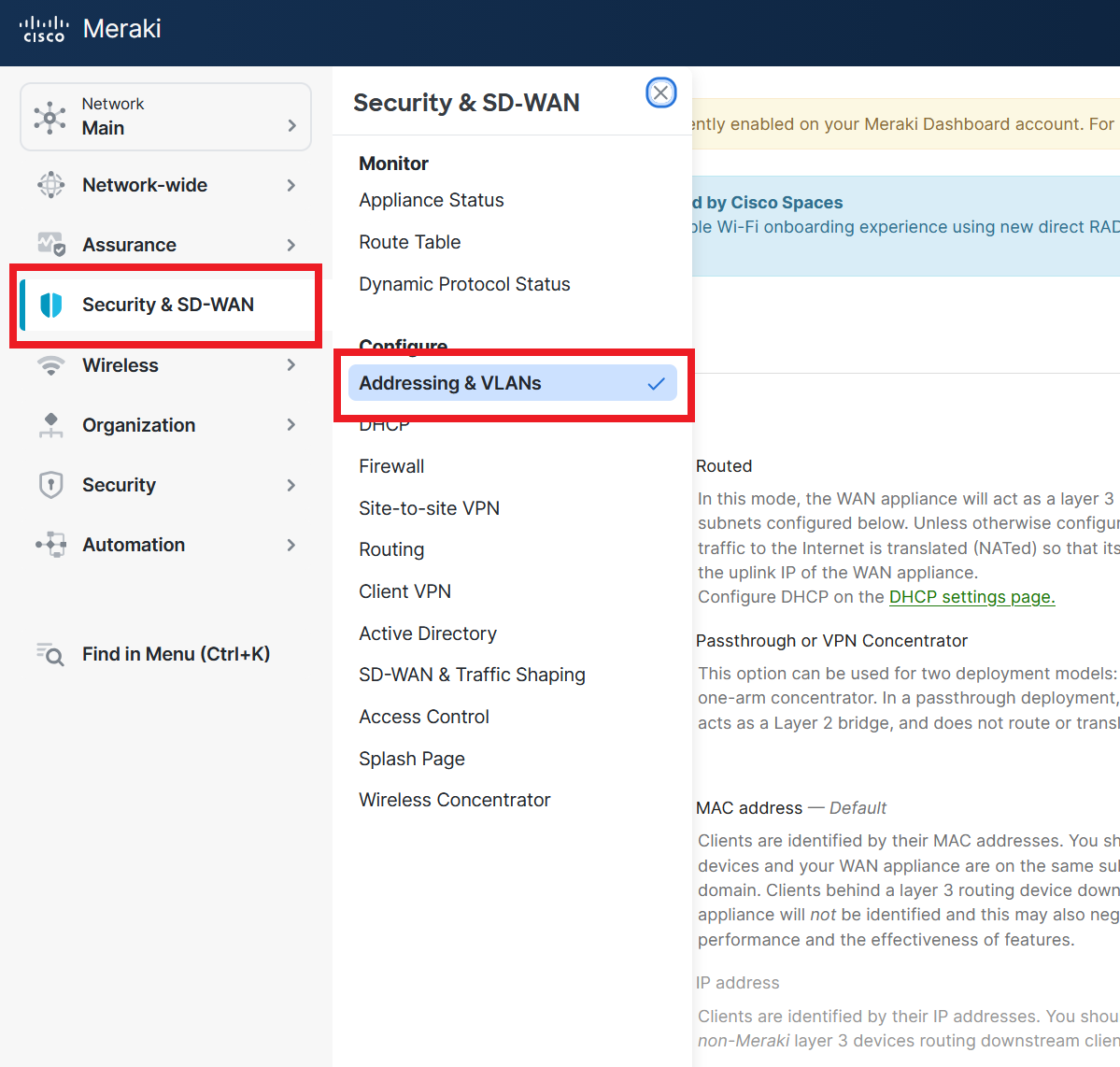The width and height of the screenshot is (1120, 1067).
Task: Click the checkmark beside Addressing & VLANs
Action: 657,384
